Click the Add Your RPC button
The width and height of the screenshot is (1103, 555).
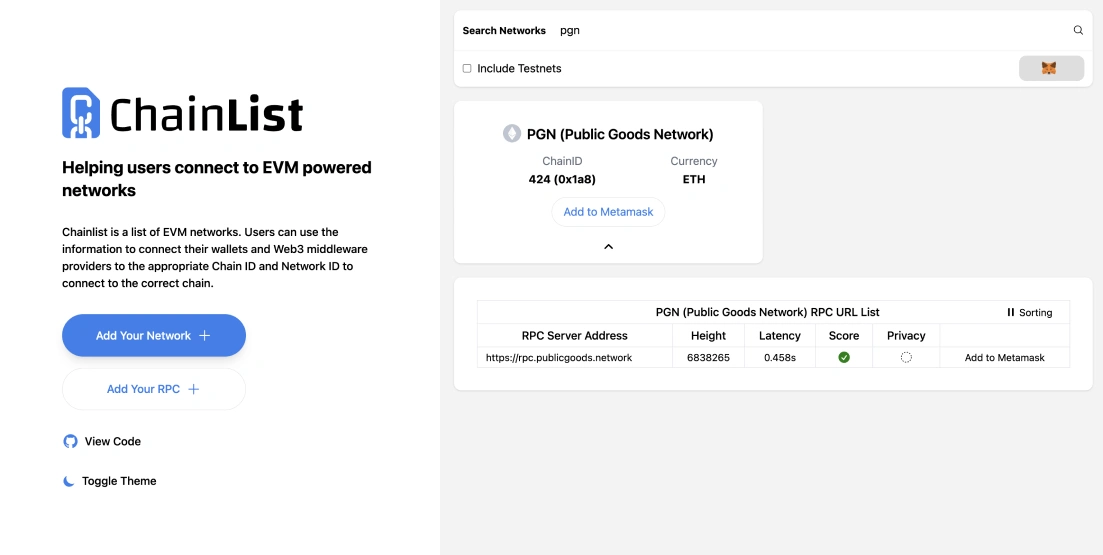coord(154,389)
